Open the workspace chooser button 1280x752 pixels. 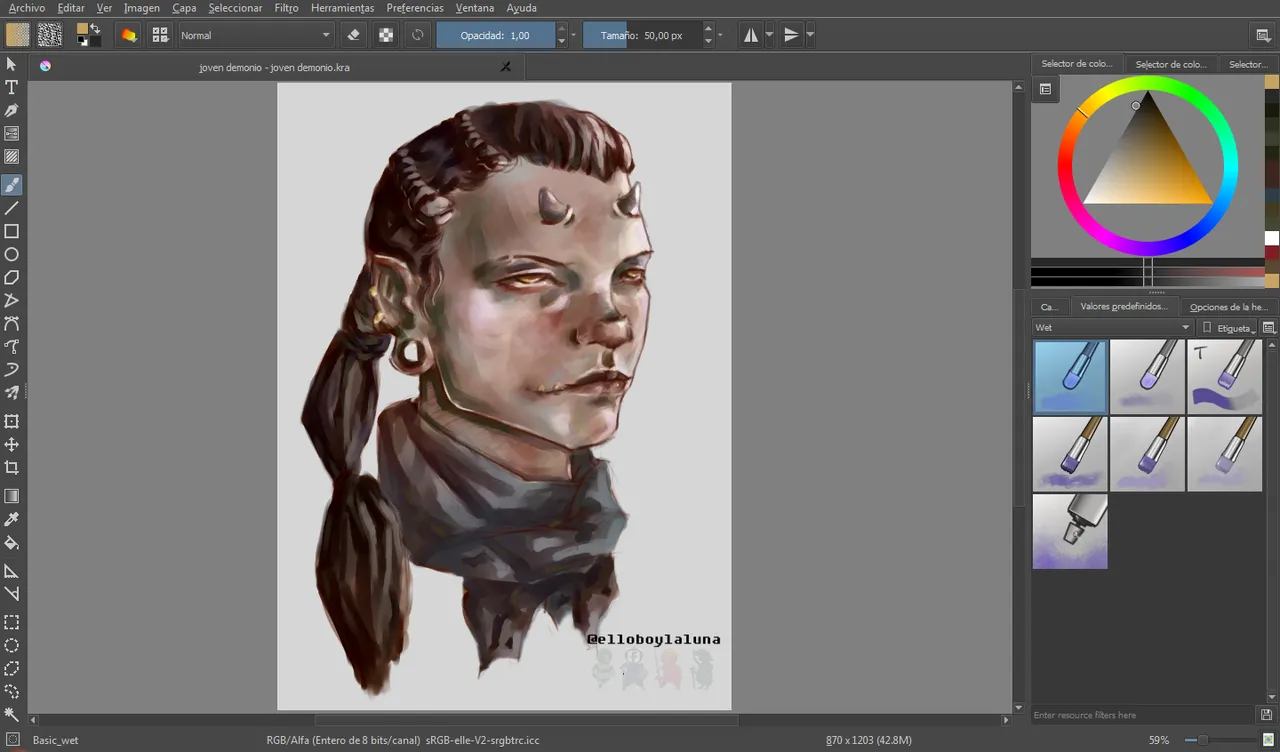coord(1263,35)
